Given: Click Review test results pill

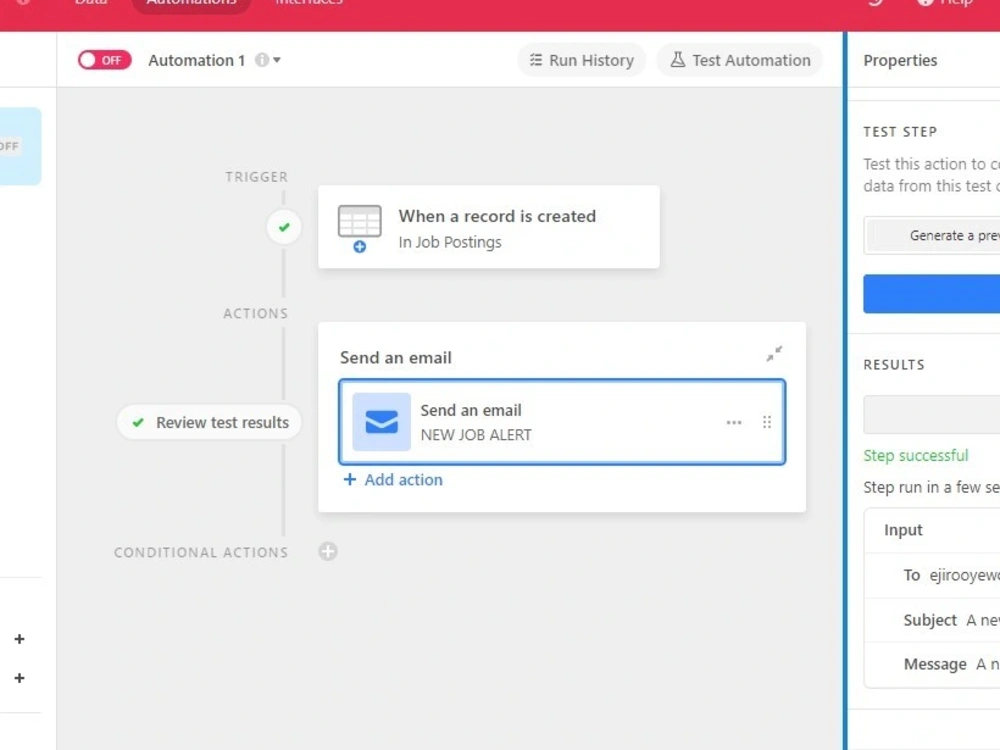Looking at the screenshot, I should pos(209,422).
